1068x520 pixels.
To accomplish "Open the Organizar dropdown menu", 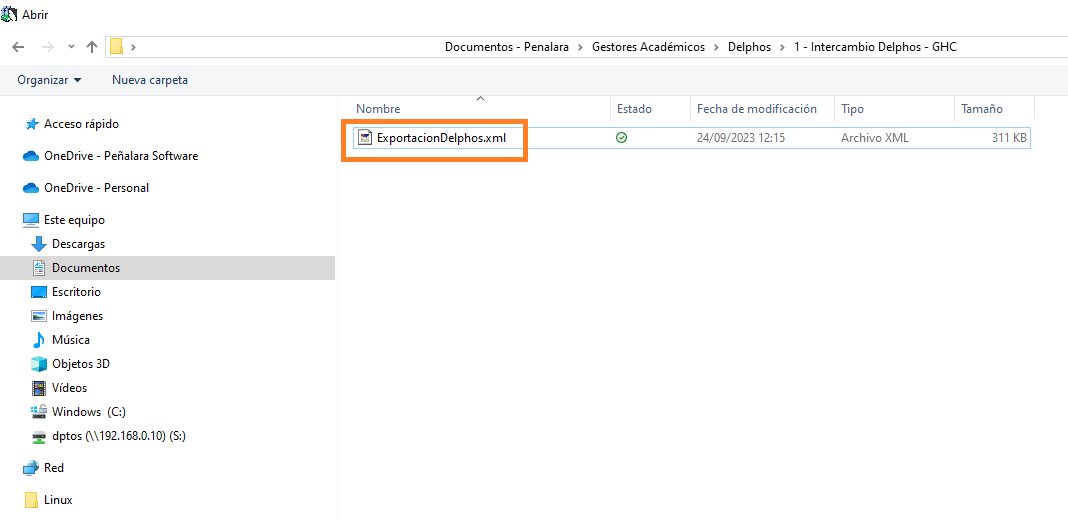I will click(49, 80).
